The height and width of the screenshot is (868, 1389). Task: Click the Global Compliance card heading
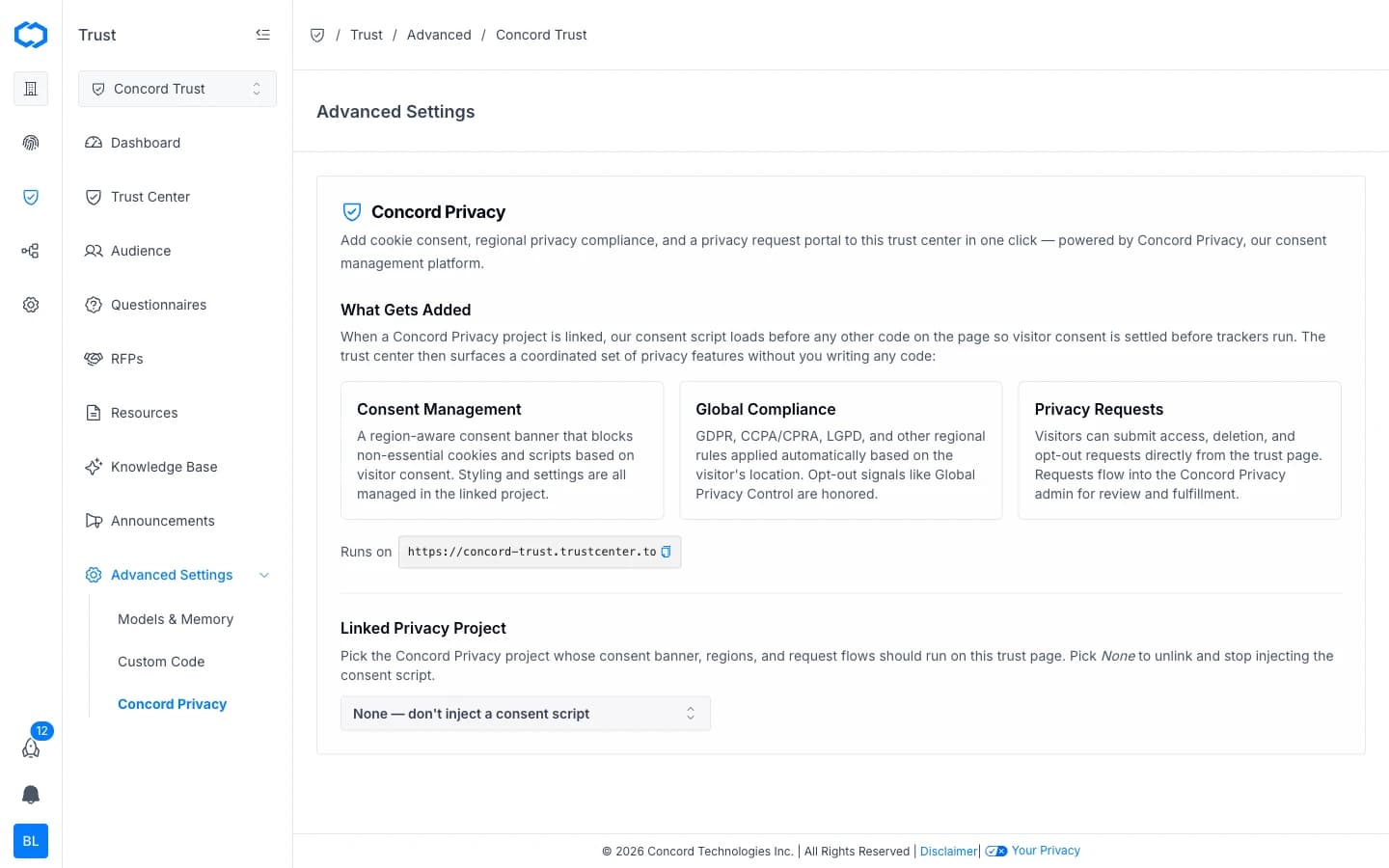(x=766, y=409)
